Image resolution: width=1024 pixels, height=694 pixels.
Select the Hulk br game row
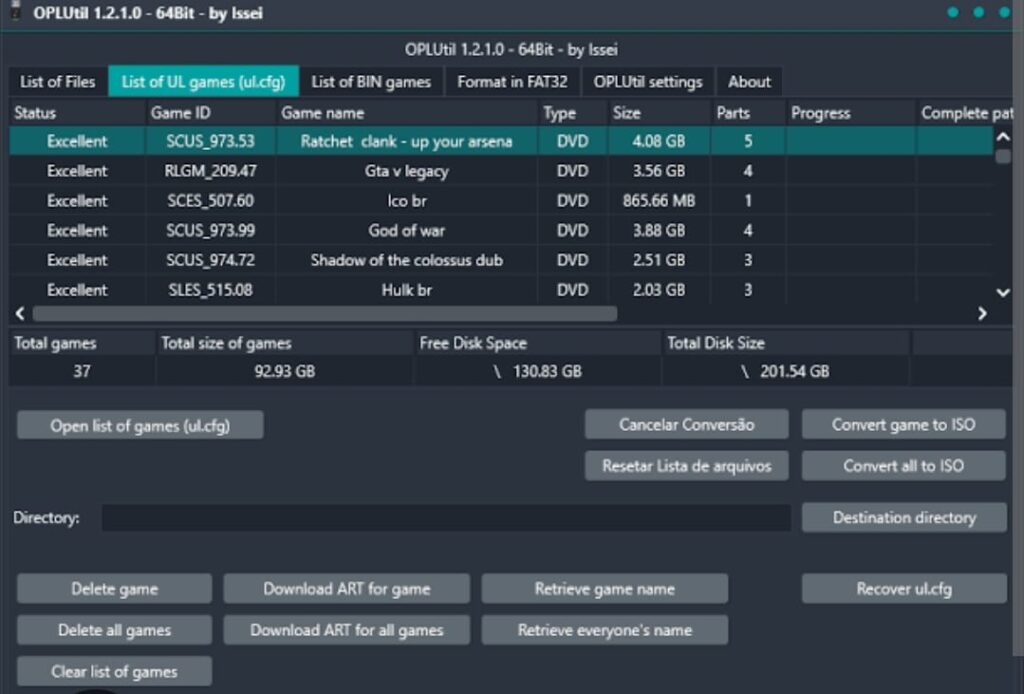point(501,290)
